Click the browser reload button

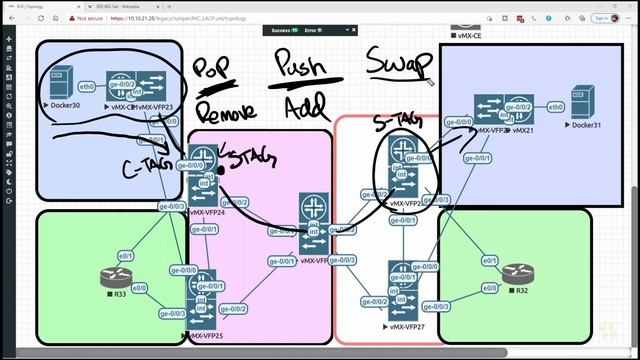pyautogui.click(x=41, y=18)
